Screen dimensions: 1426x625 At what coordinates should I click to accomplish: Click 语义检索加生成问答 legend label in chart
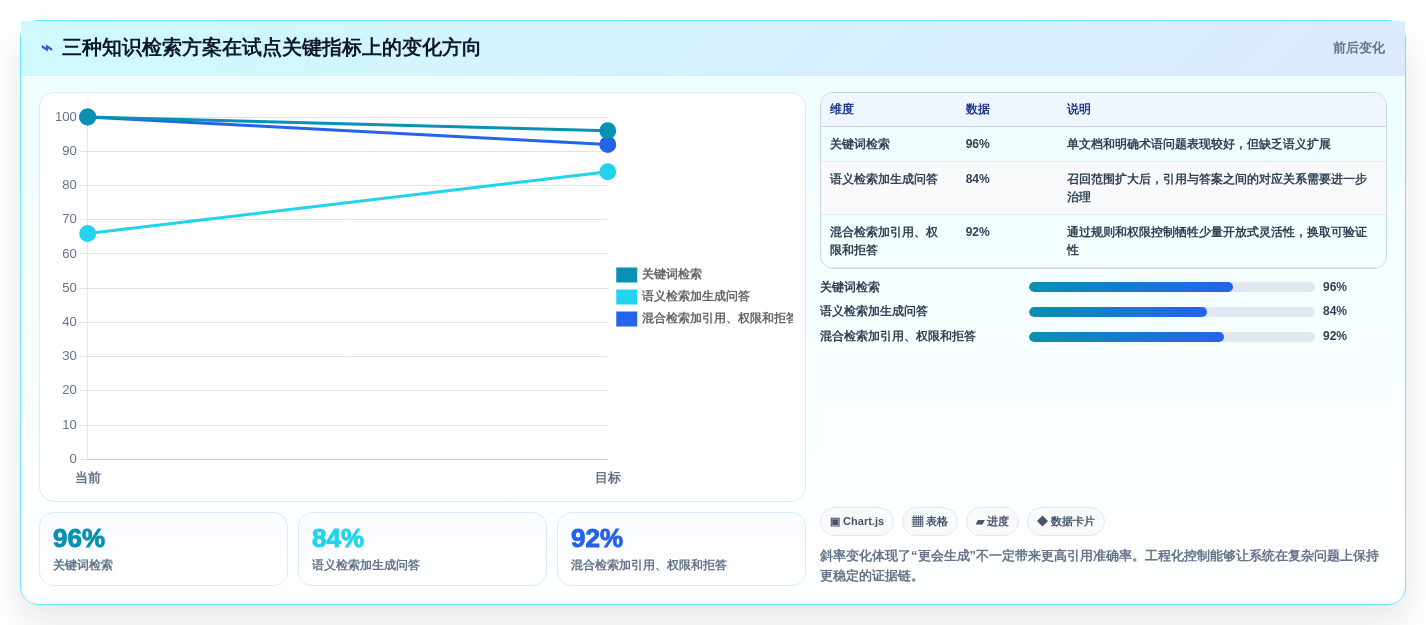[x=695, y=297]
